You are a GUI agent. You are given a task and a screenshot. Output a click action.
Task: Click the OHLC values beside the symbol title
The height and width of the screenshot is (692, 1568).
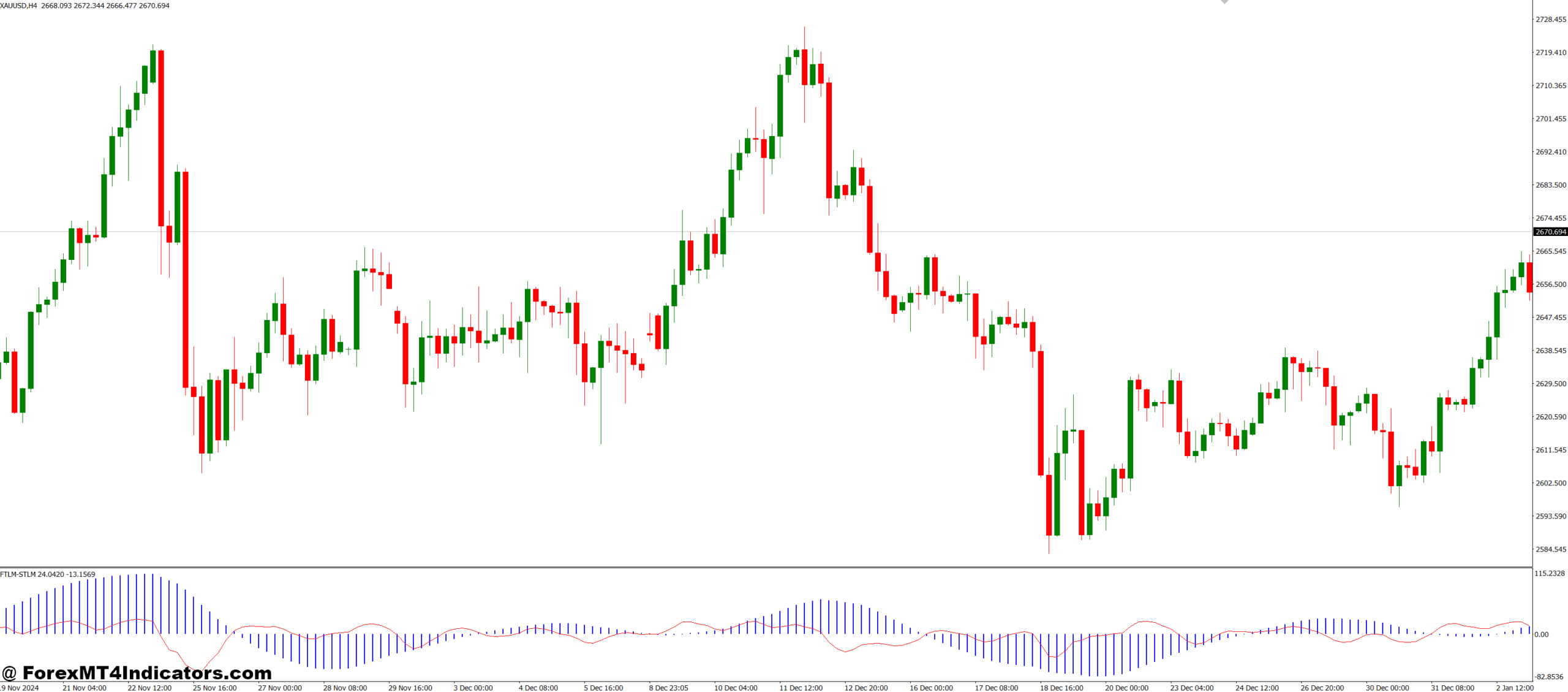pos(105,6)
